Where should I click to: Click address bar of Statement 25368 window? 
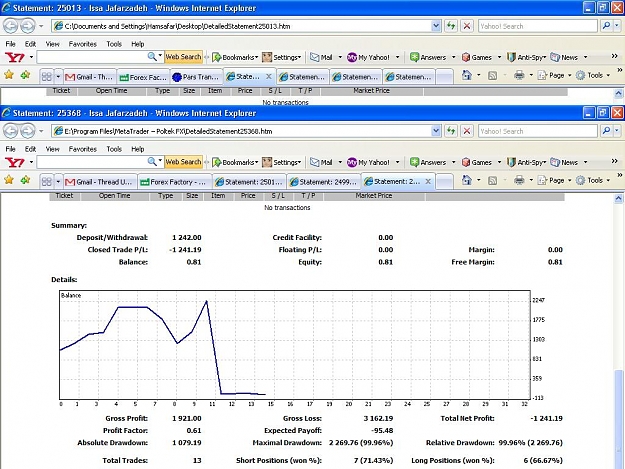click(x=242, y=131)
